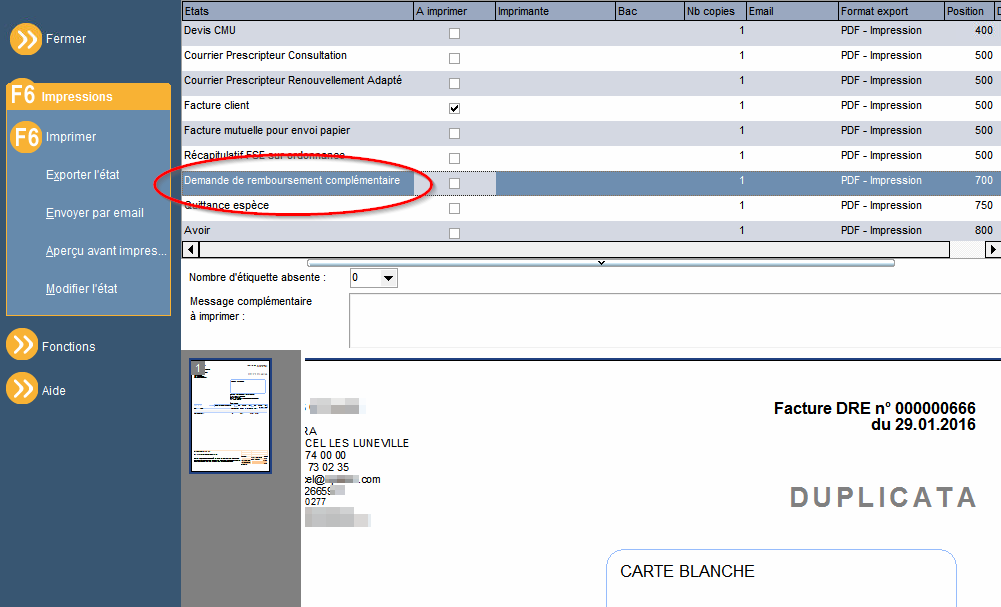Select Exporter l'état menu entry
Screen dimensions: 1001x607
(82, 175)
